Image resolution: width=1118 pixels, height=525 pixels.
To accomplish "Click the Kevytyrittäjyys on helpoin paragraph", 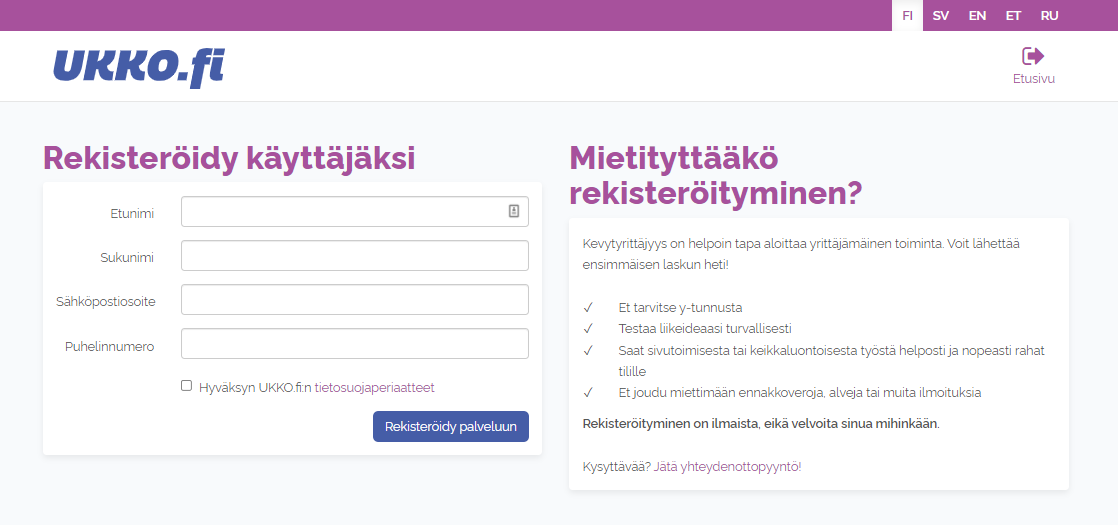I will point(801,254).
